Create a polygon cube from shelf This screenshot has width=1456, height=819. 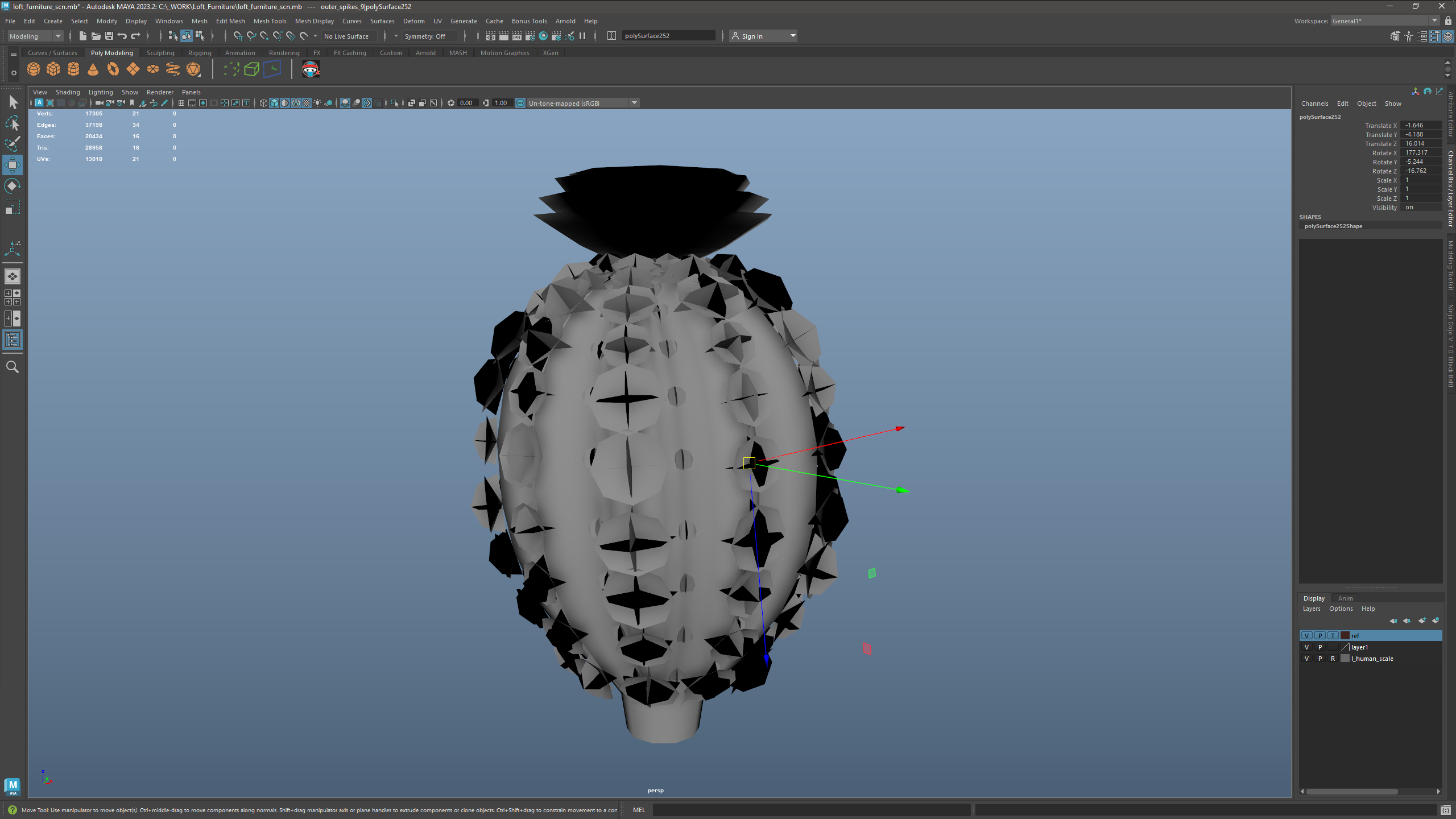[x=53, y=69]
